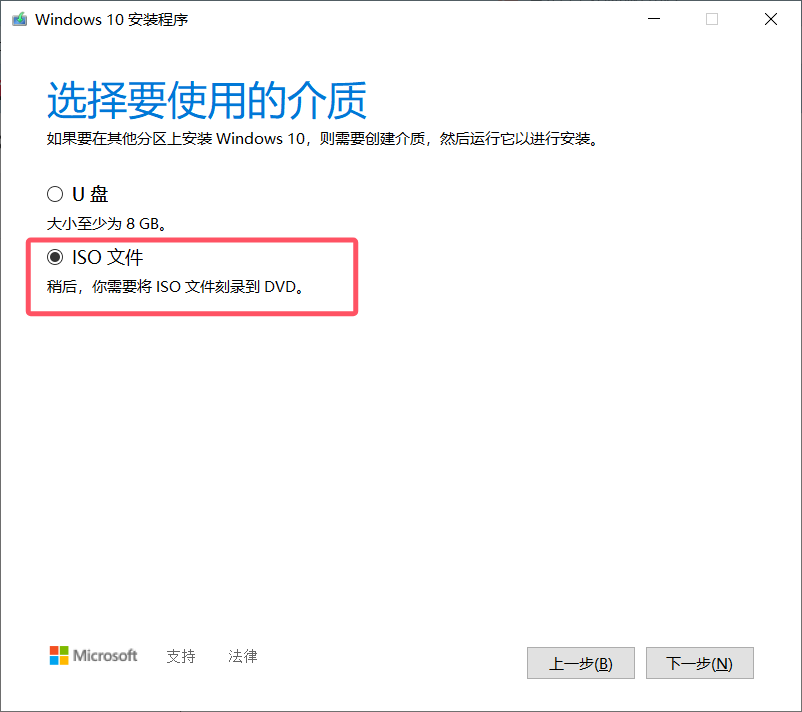Click the disabled maximize button
802x712 pixels.
[x=712, y=19]
